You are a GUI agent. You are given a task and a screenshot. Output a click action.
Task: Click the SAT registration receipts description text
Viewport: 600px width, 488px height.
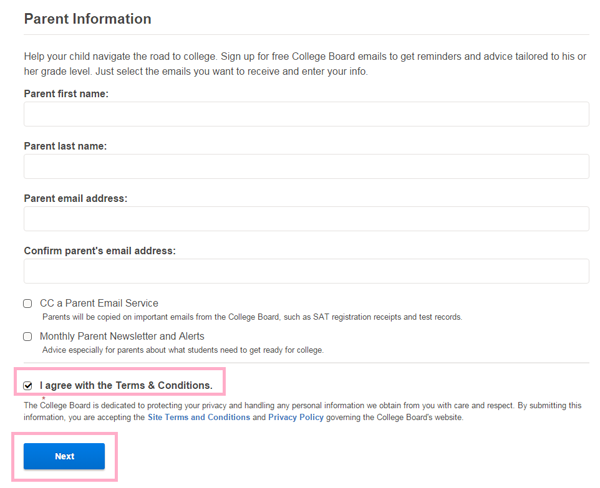pyautogui.click(x=250, y=317)
